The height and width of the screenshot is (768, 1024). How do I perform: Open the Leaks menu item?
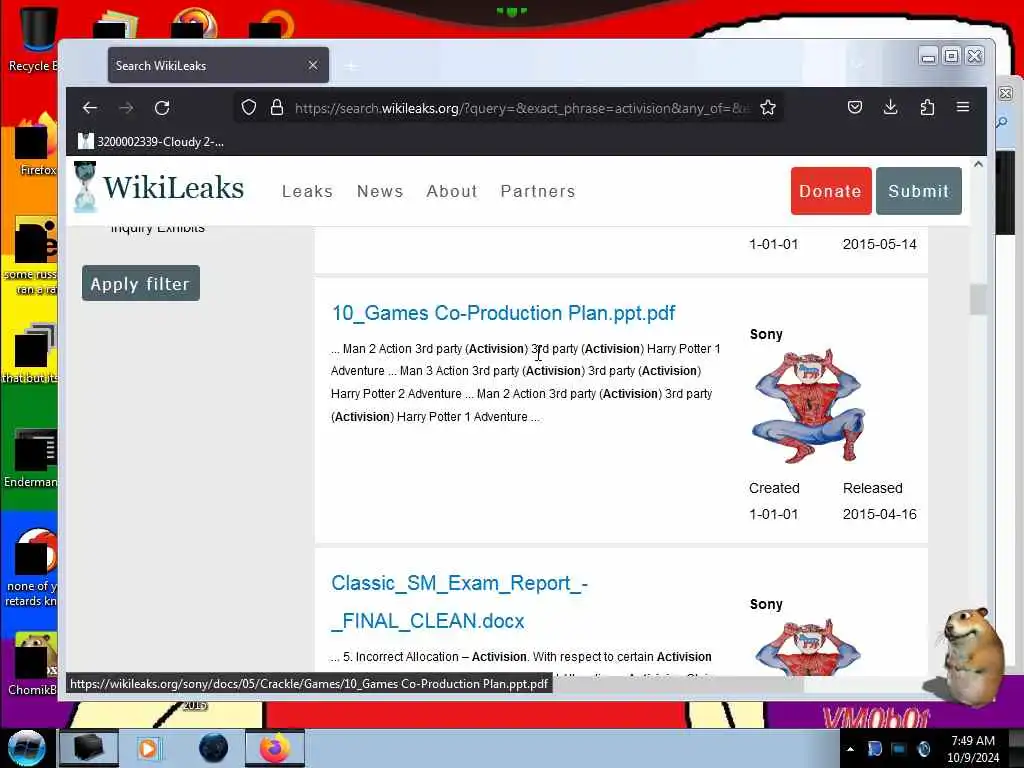pos(307,191)
